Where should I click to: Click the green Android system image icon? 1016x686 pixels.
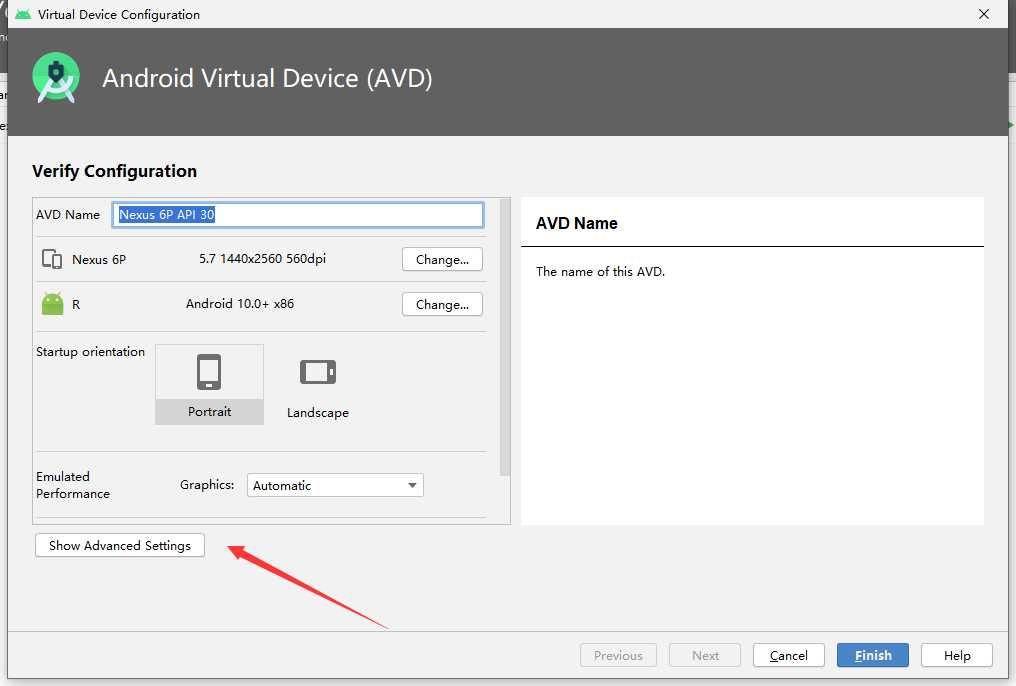pyautogui.click(x=52, y=304)
